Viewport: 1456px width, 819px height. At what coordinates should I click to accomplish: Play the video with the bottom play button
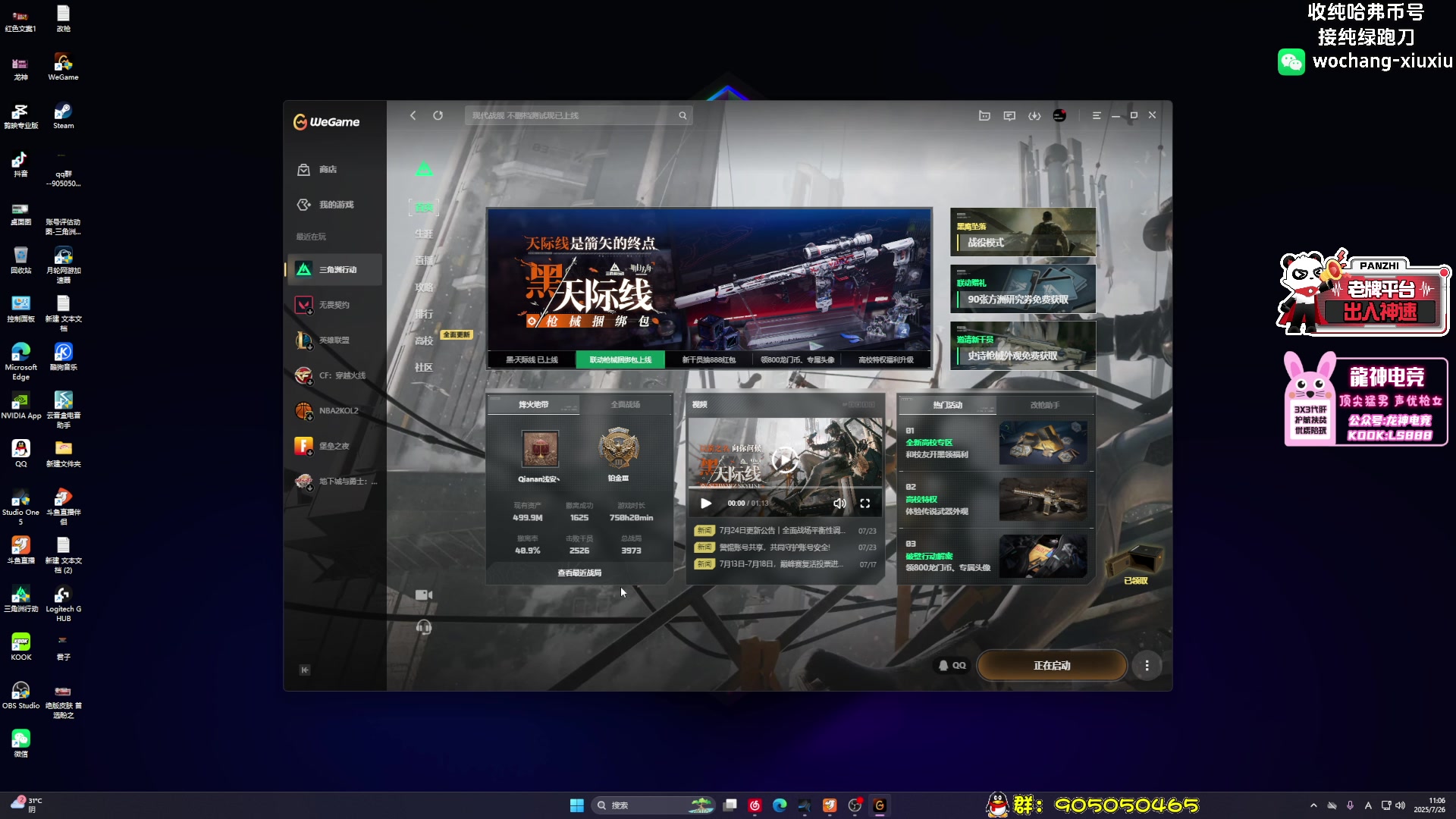click(706, 503)
